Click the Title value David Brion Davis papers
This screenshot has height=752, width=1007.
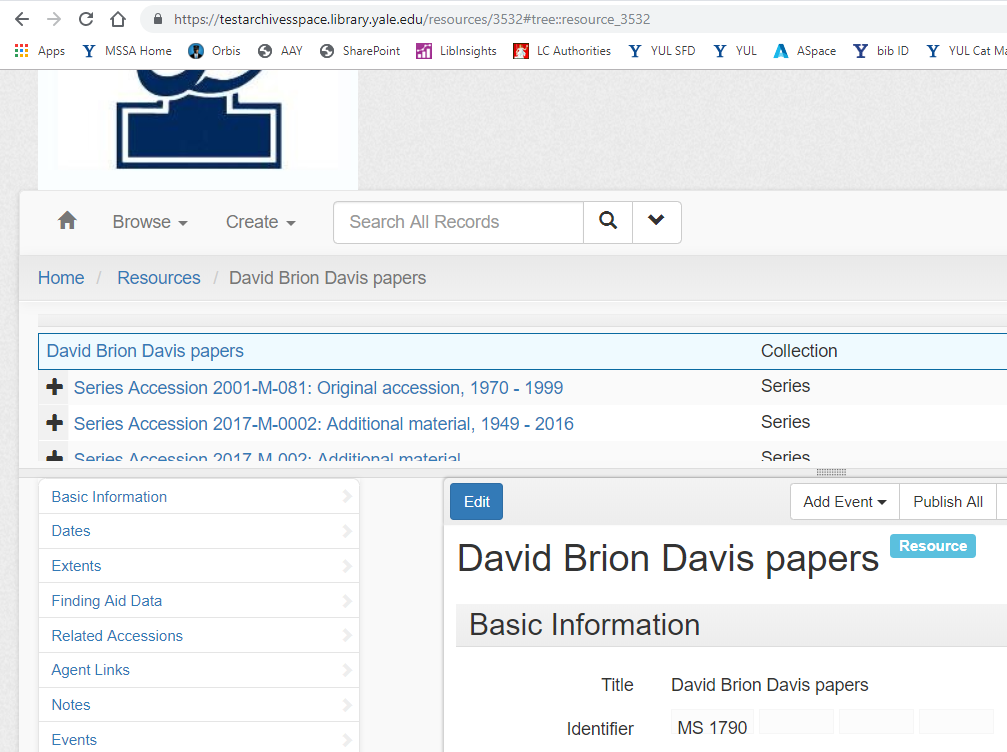click(769, 685)
